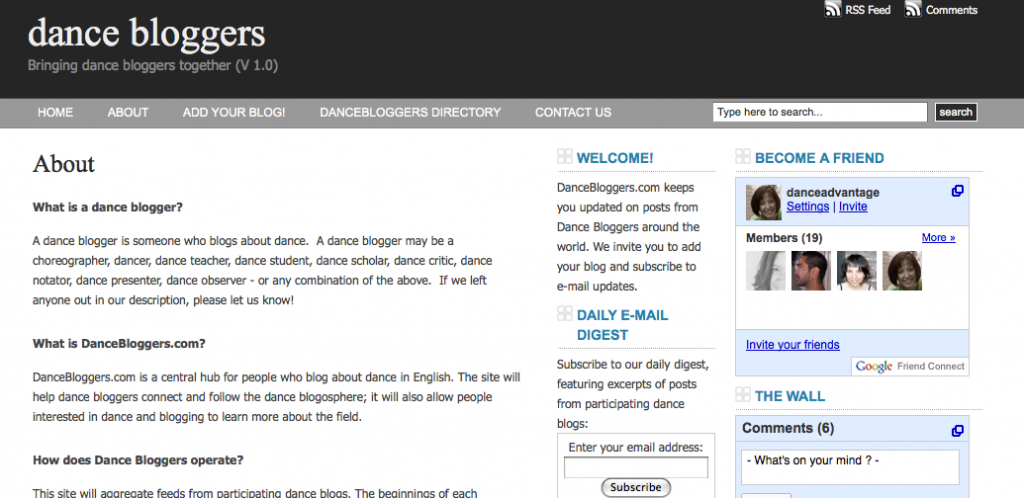1024x498 pixels.
Task: Click the 'WELCOME!' widget heading text
Action: (615, 158)
